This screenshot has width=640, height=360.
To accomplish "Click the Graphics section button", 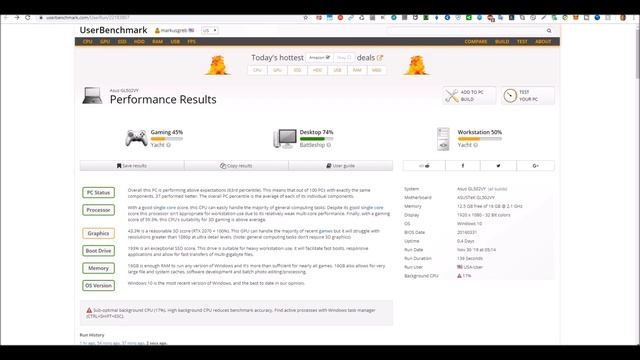I will (98, 233).
